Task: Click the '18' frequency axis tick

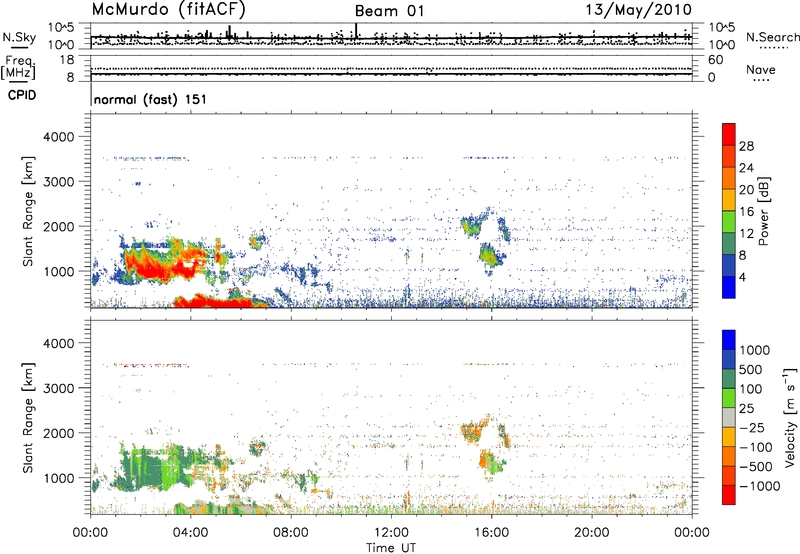Action: click(67, 60)
